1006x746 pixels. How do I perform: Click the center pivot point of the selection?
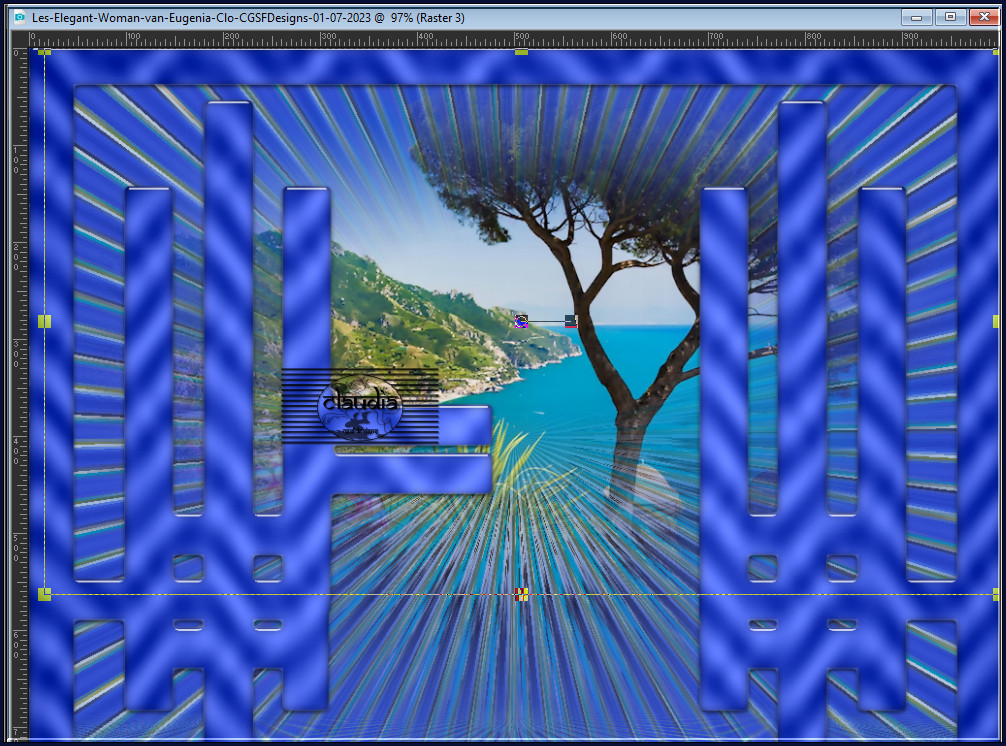[521, 321]
